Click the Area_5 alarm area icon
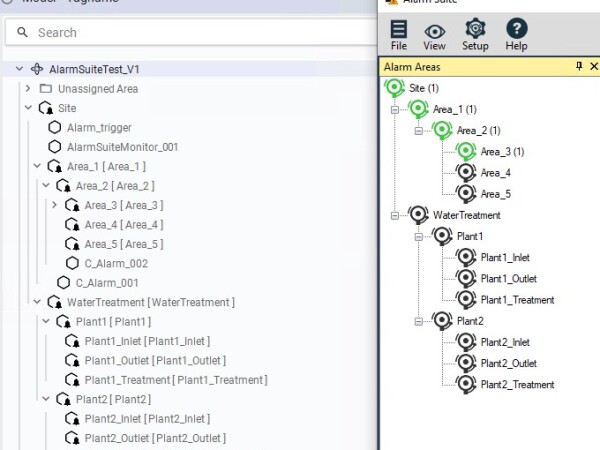Viewport: 600px width, 450px height. pos(466,194)
